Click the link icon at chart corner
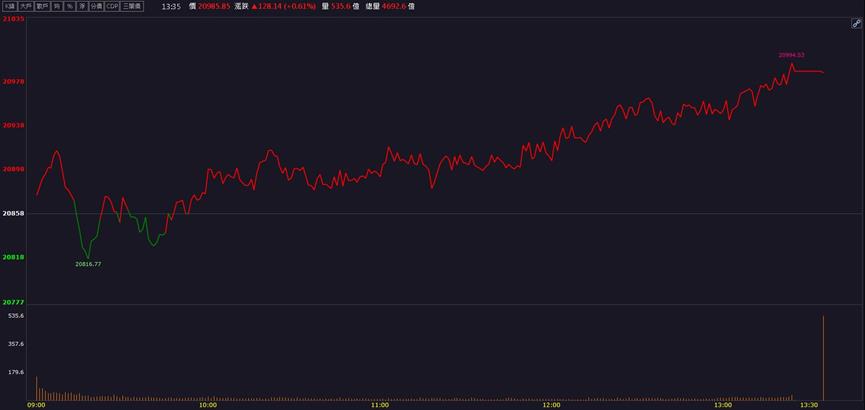The height and width of the screenshot is (410, 865). pyautogui.click(x=856, y=24)
